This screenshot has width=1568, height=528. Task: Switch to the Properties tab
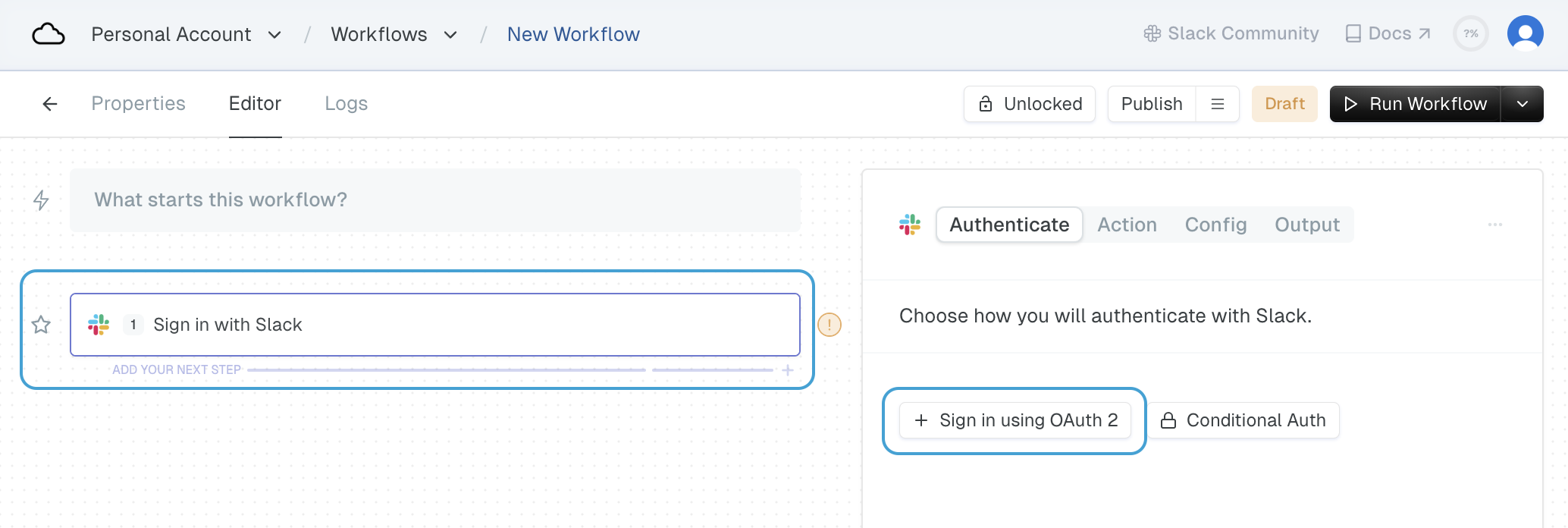click(x=138, y=104)
